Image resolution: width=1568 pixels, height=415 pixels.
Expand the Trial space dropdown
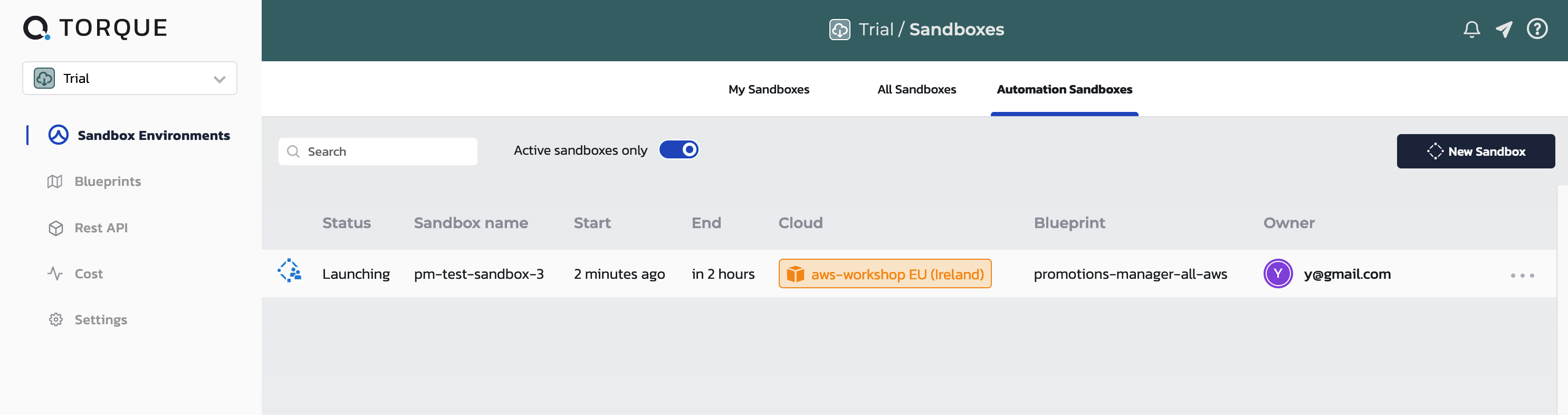(x=130, y=78)
